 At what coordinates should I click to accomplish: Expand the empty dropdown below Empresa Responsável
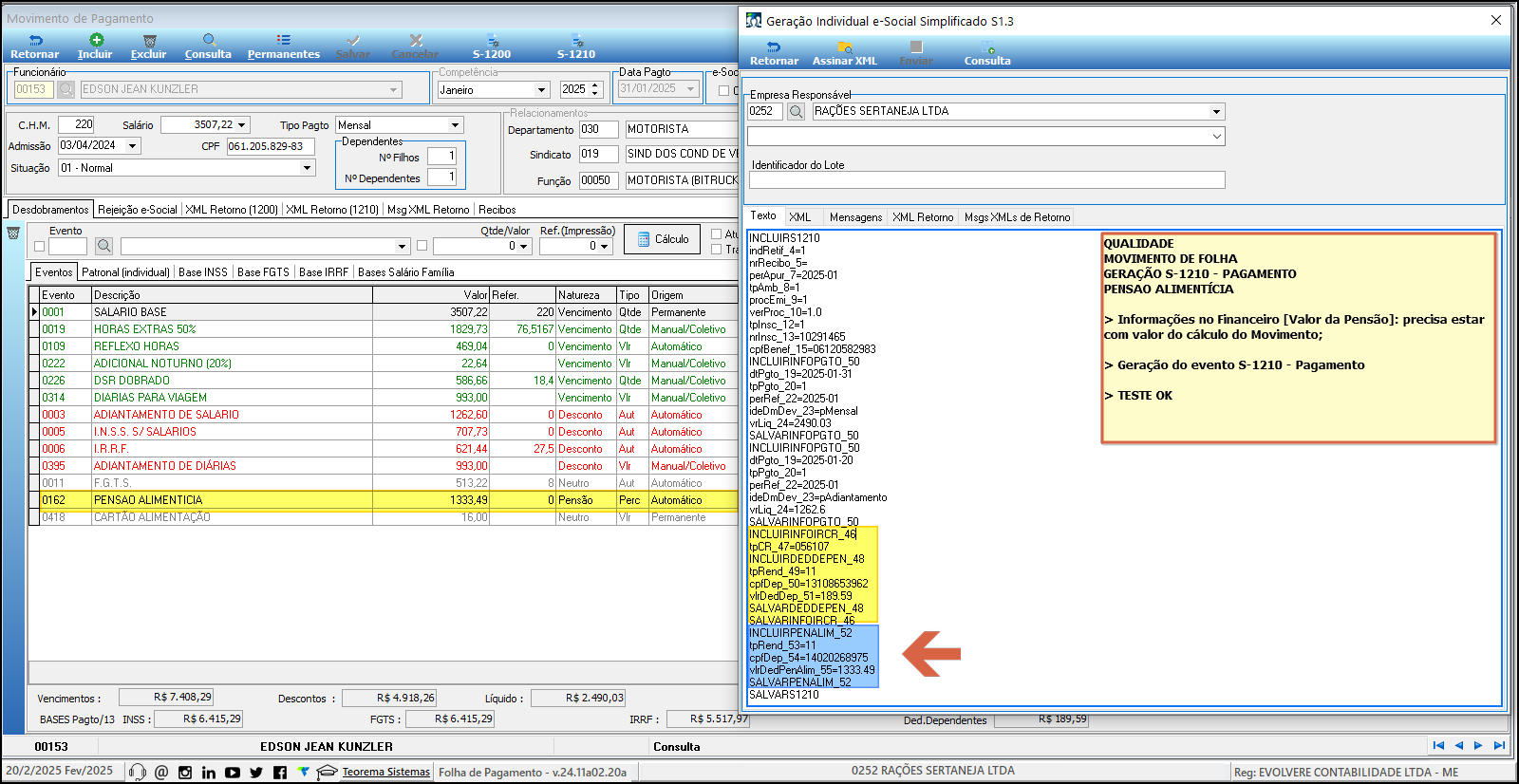[x=1216, y=137]
